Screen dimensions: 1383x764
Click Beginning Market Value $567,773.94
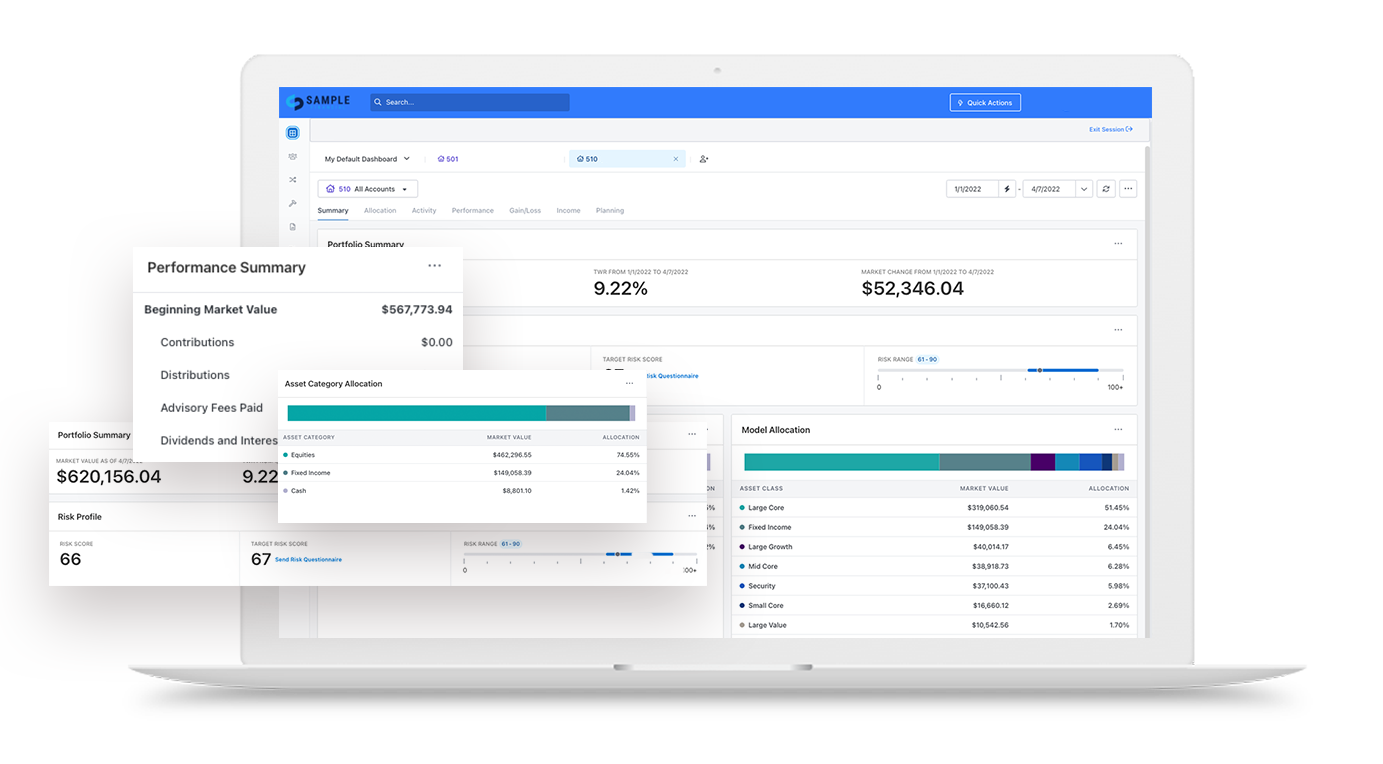tap(298, 310)
